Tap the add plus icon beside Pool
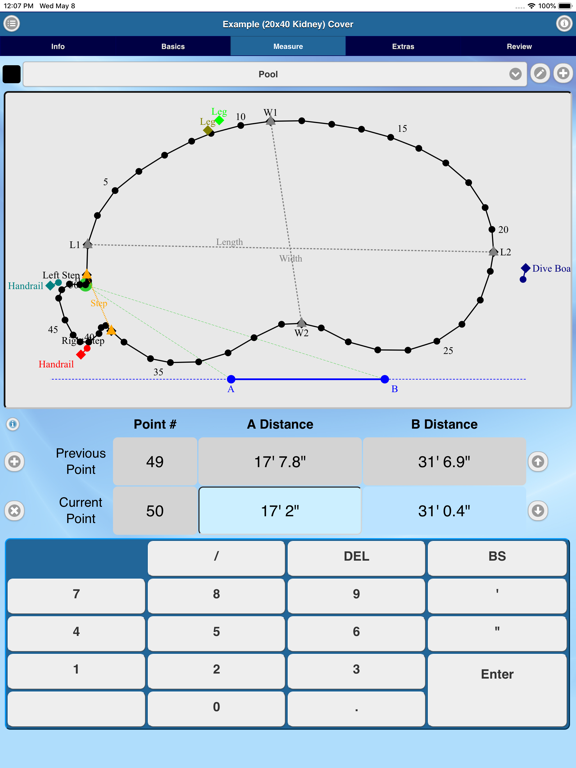 pyautogui.click(x=563, y=74)
